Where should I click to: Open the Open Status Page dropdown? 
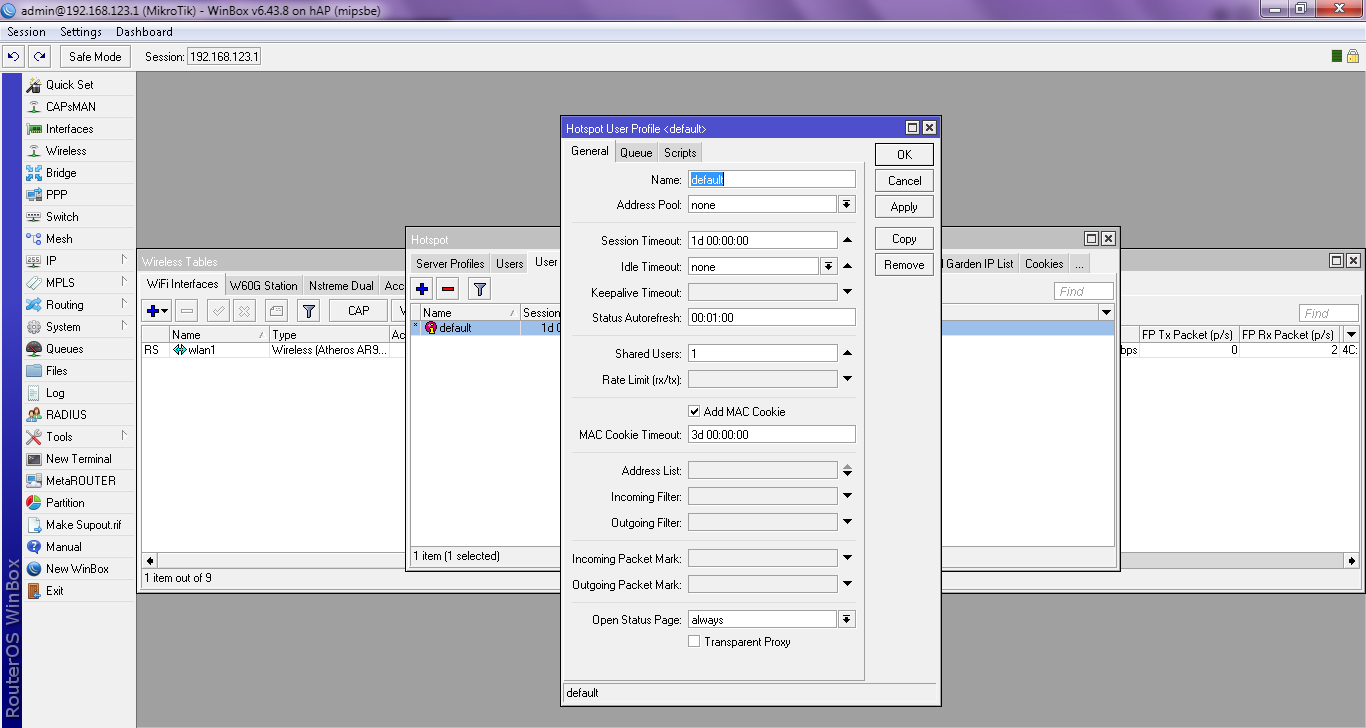click(846, 620)
